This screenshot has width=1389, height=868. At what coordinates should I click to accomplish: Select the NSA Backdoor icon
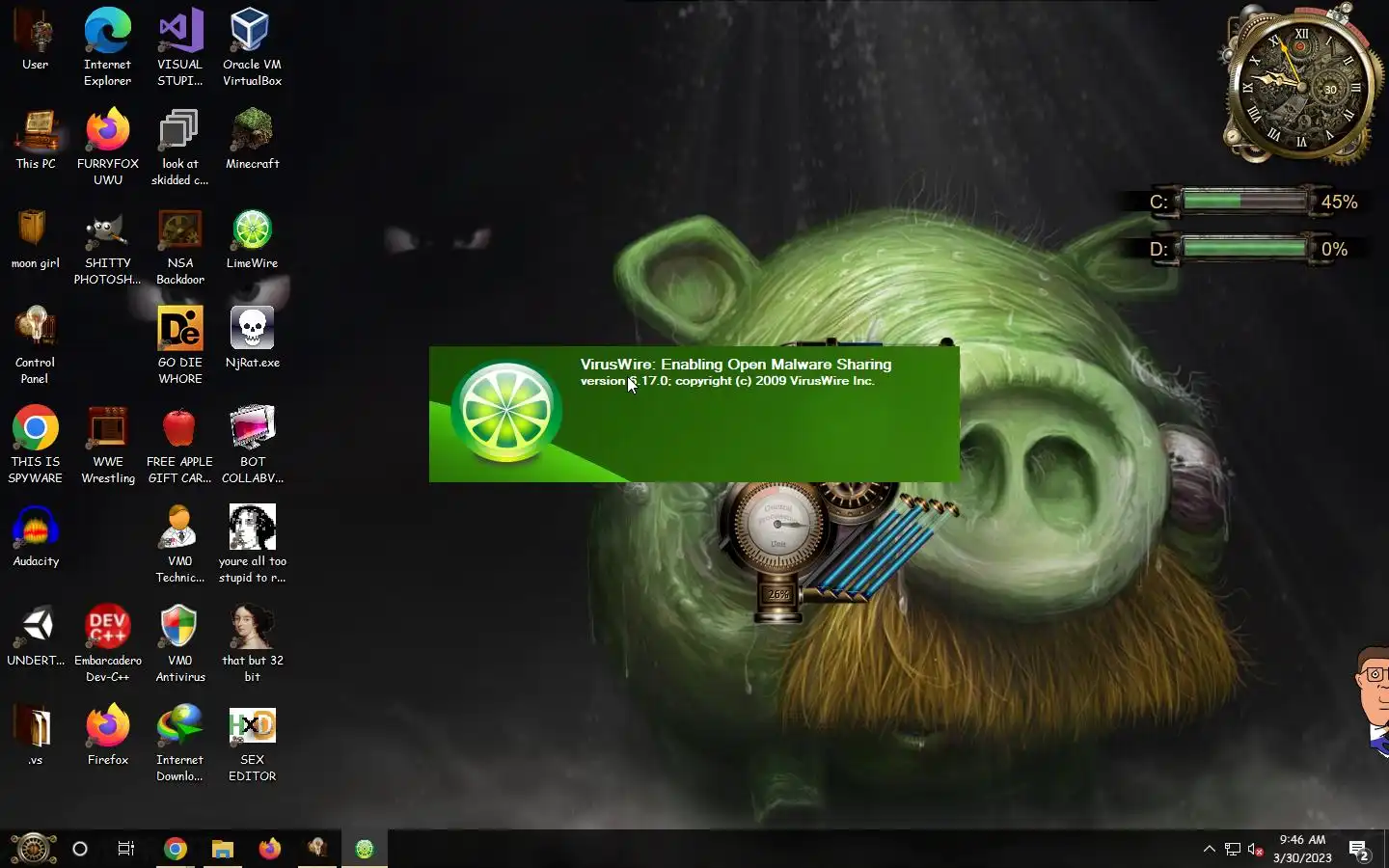(180, 246)
